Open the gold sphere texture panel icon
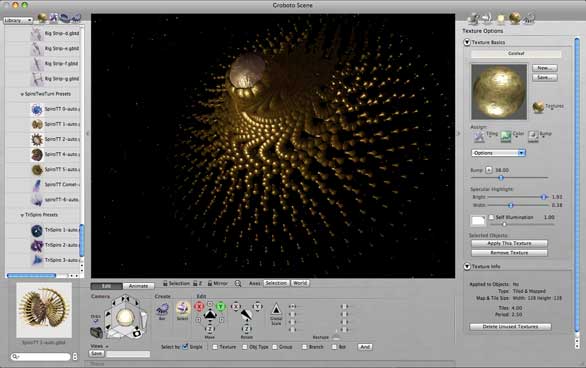 click(x=515, y=18)
